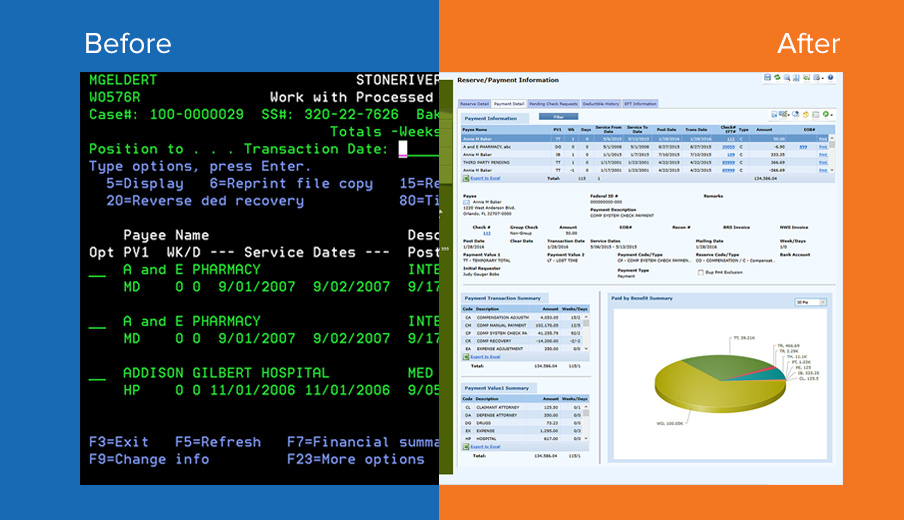Toggle the Dup Pmt Exclusion checkbox
Image resolution: width=904 pixels, height=520 pixels.
[x=700, y=272]
